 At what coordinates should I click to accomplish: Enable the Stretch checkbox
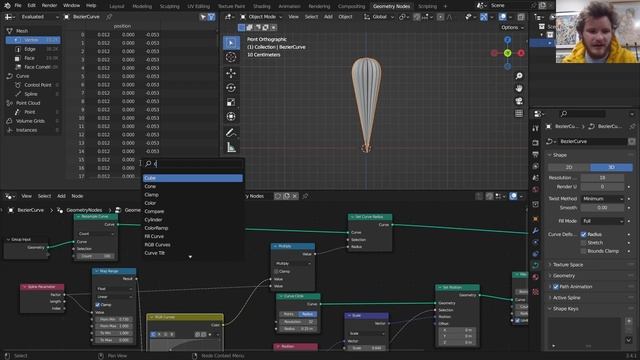(583, 242)
